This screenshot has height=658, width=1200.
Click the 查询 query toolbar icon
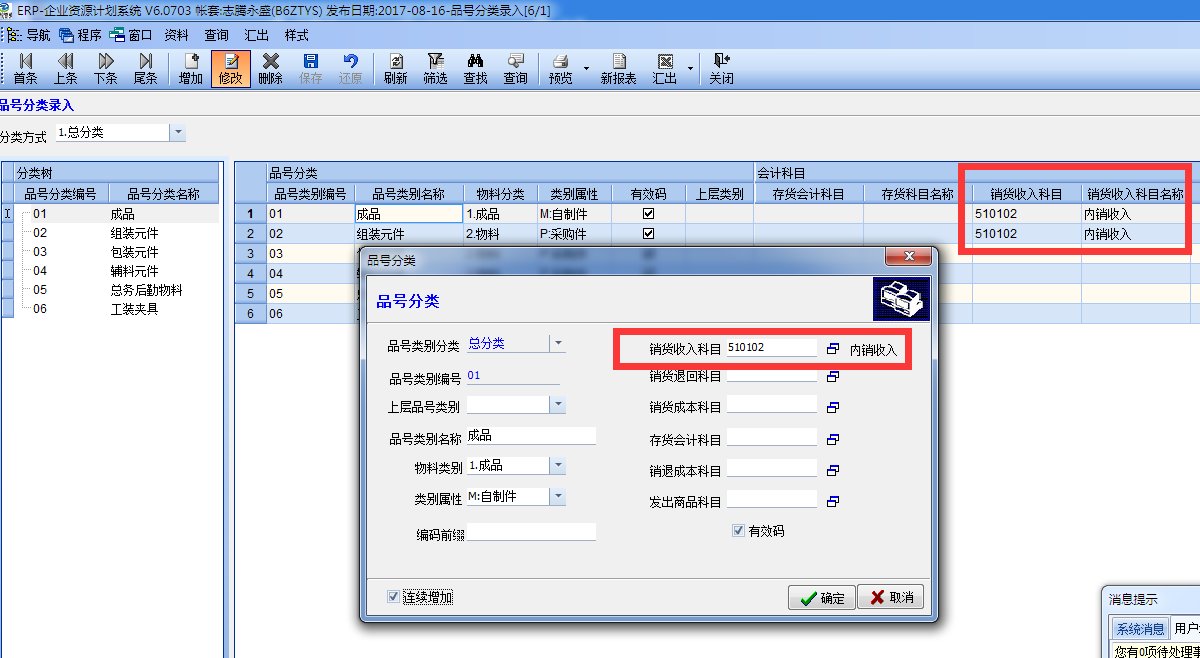pyautogui.click(x=516, y=68)
